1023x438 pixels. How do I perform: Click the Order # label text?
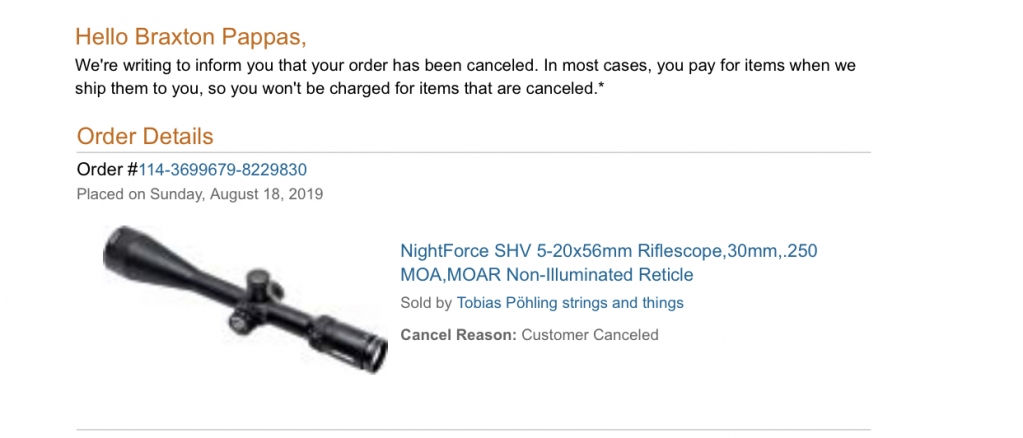coord(107,170)
